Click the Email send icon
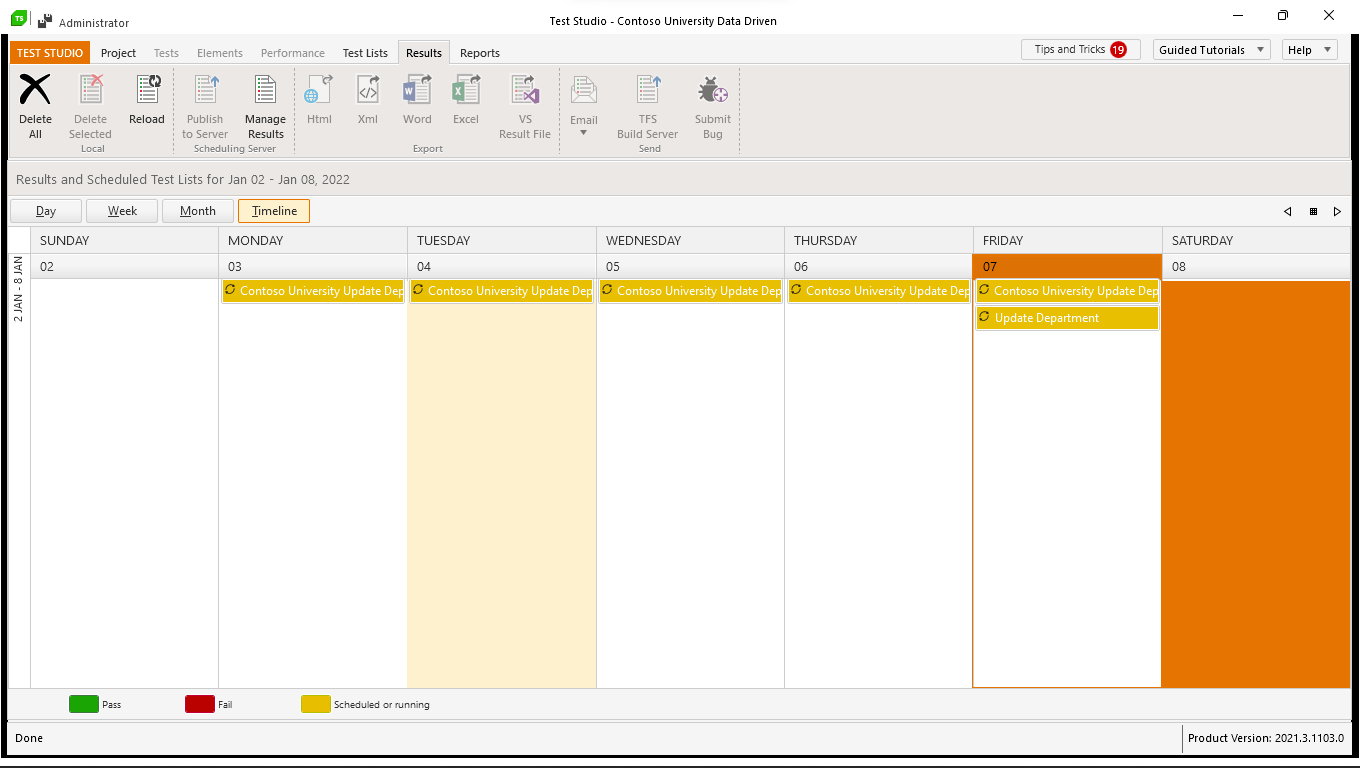The height and width of the screenshot is (768, 1360). pyautogui.click(x=584, y=92)
